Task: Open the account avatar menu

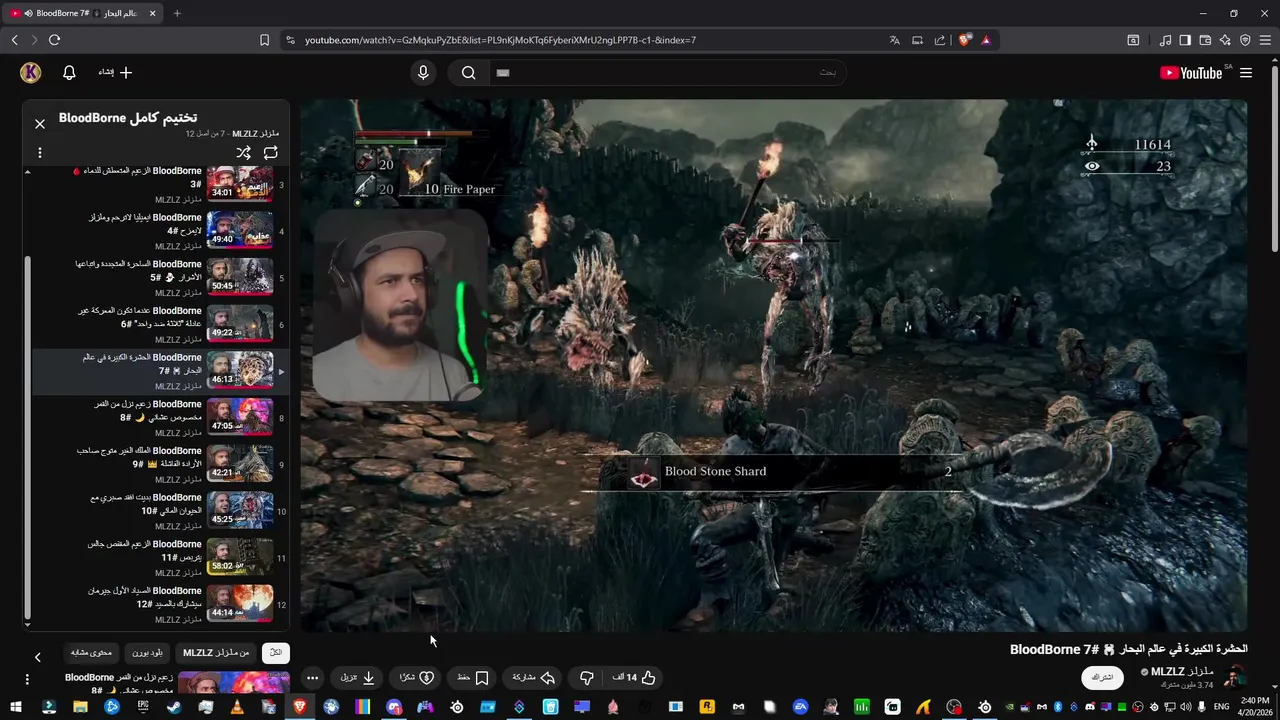Action: [x=30, y=73]
